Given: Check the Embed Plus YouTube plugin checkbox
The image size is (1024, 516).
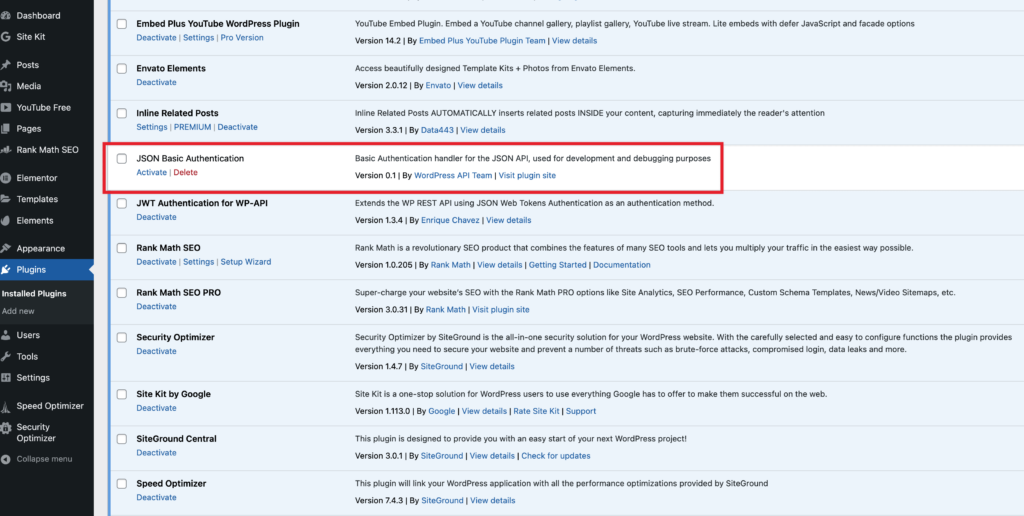Looking at the screenshot, I should point(121,24).
